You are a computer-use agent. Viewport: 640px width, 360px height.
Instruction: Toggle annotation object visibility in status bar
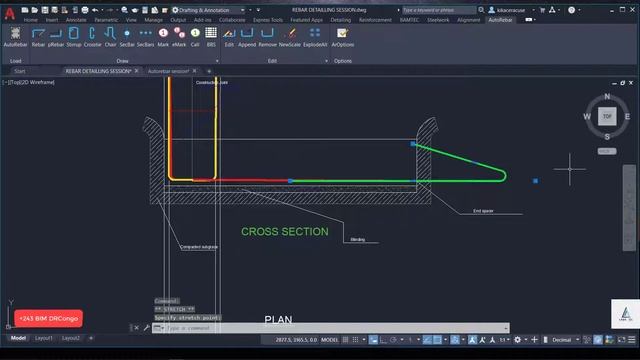point(472,340)
